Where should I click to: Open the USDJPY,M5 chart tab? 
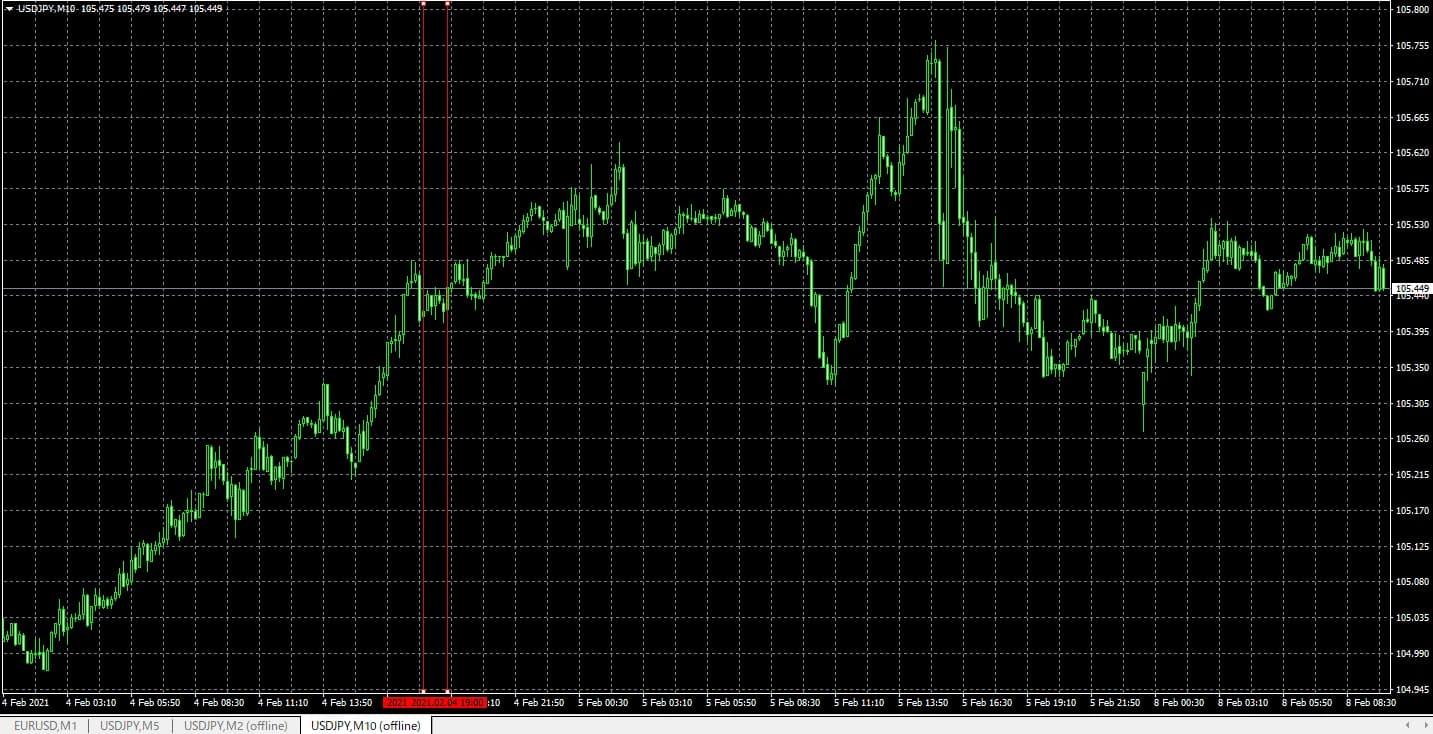[130, 725]
